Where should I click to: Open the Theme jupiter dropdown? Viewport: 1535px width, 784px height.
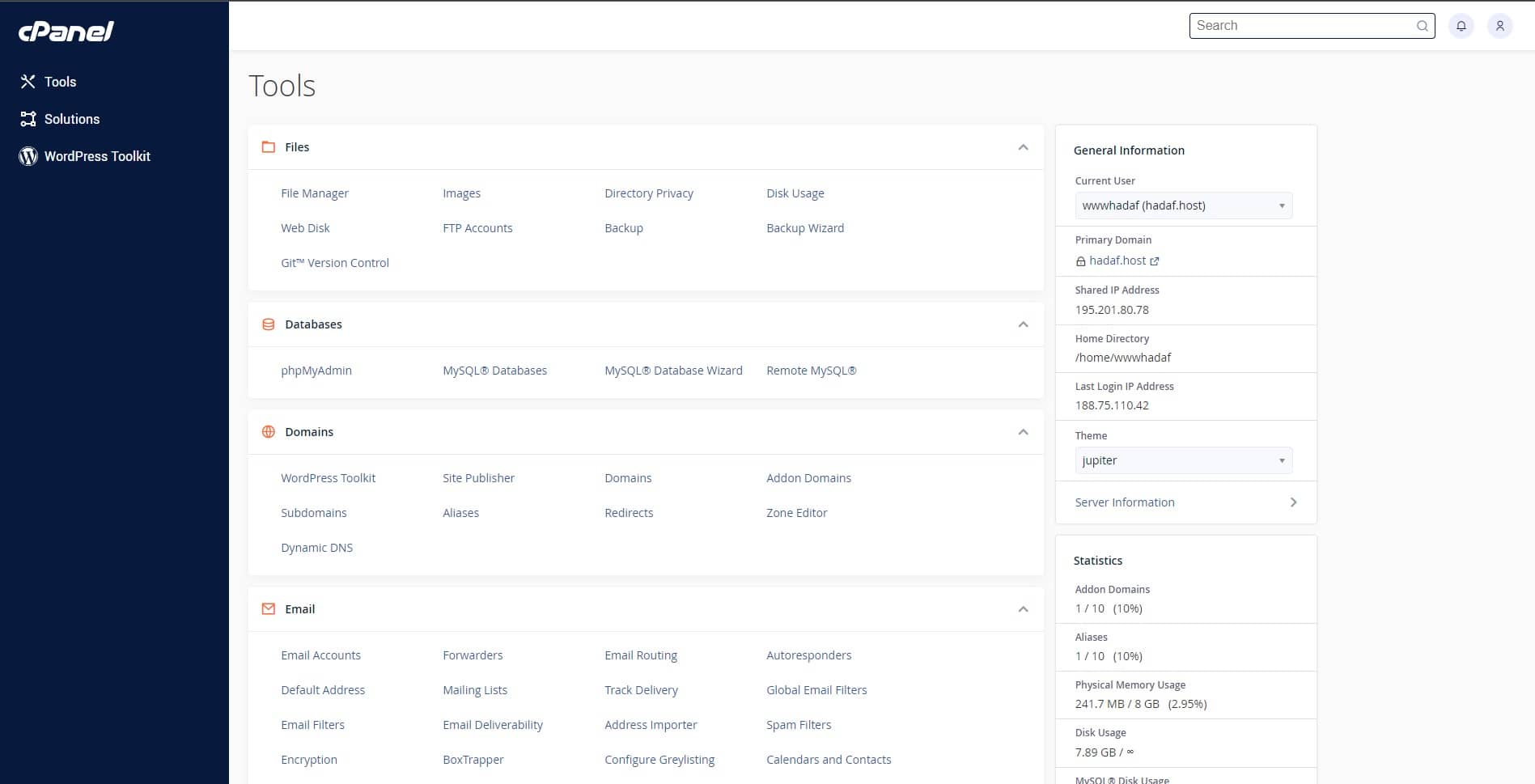click(x=1183, y=460)
